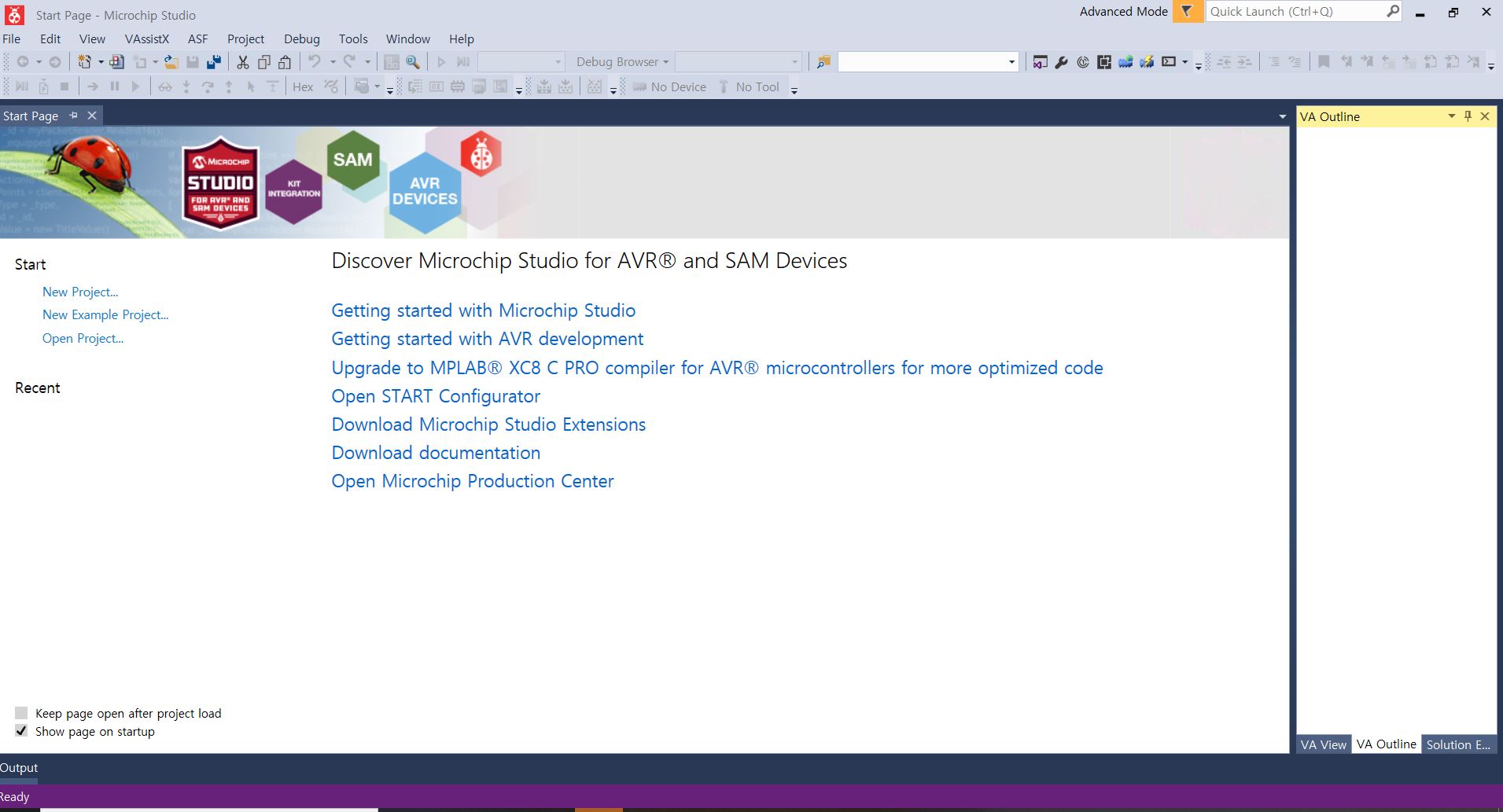The image size is (1503, 812).
Task: Click the Open Project... link
Action: click(x=83, y=338)
